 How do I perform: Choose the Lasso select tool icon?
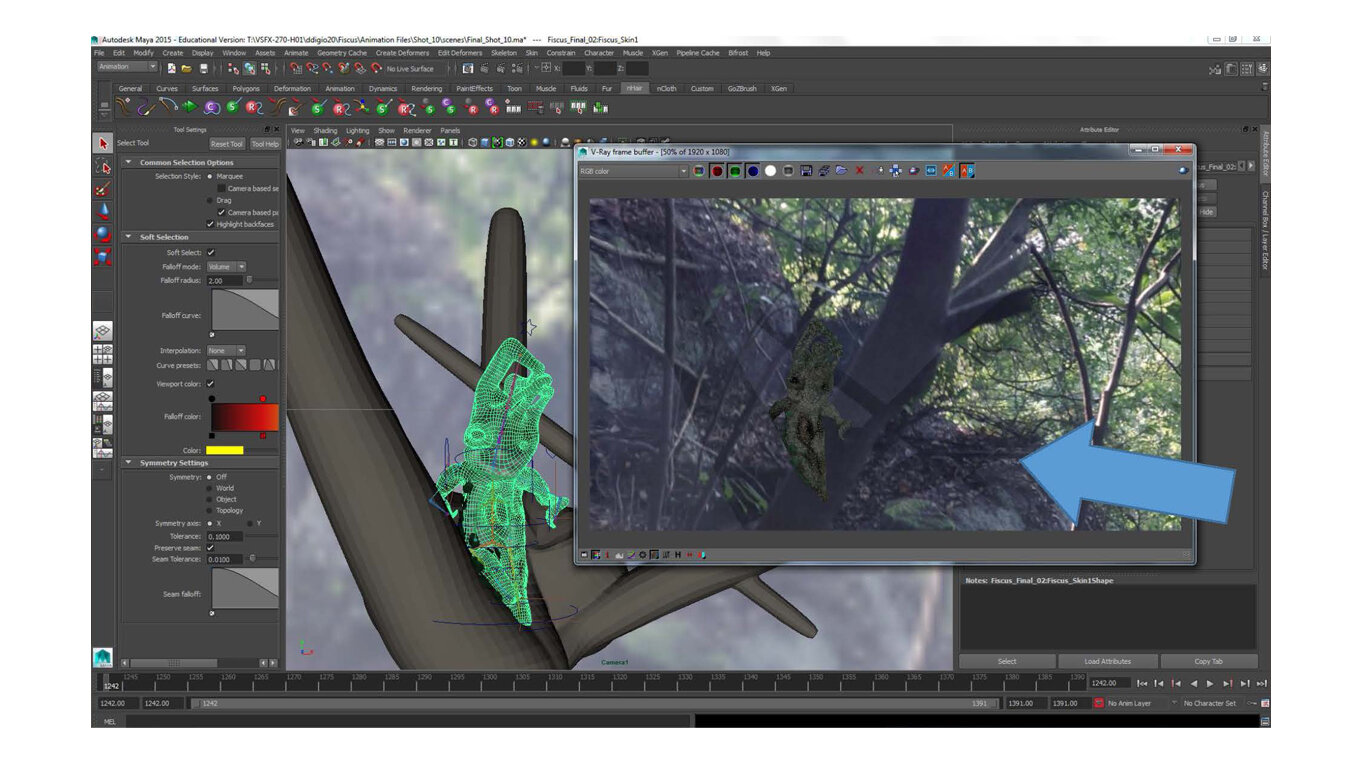click(x=103, y=167)
